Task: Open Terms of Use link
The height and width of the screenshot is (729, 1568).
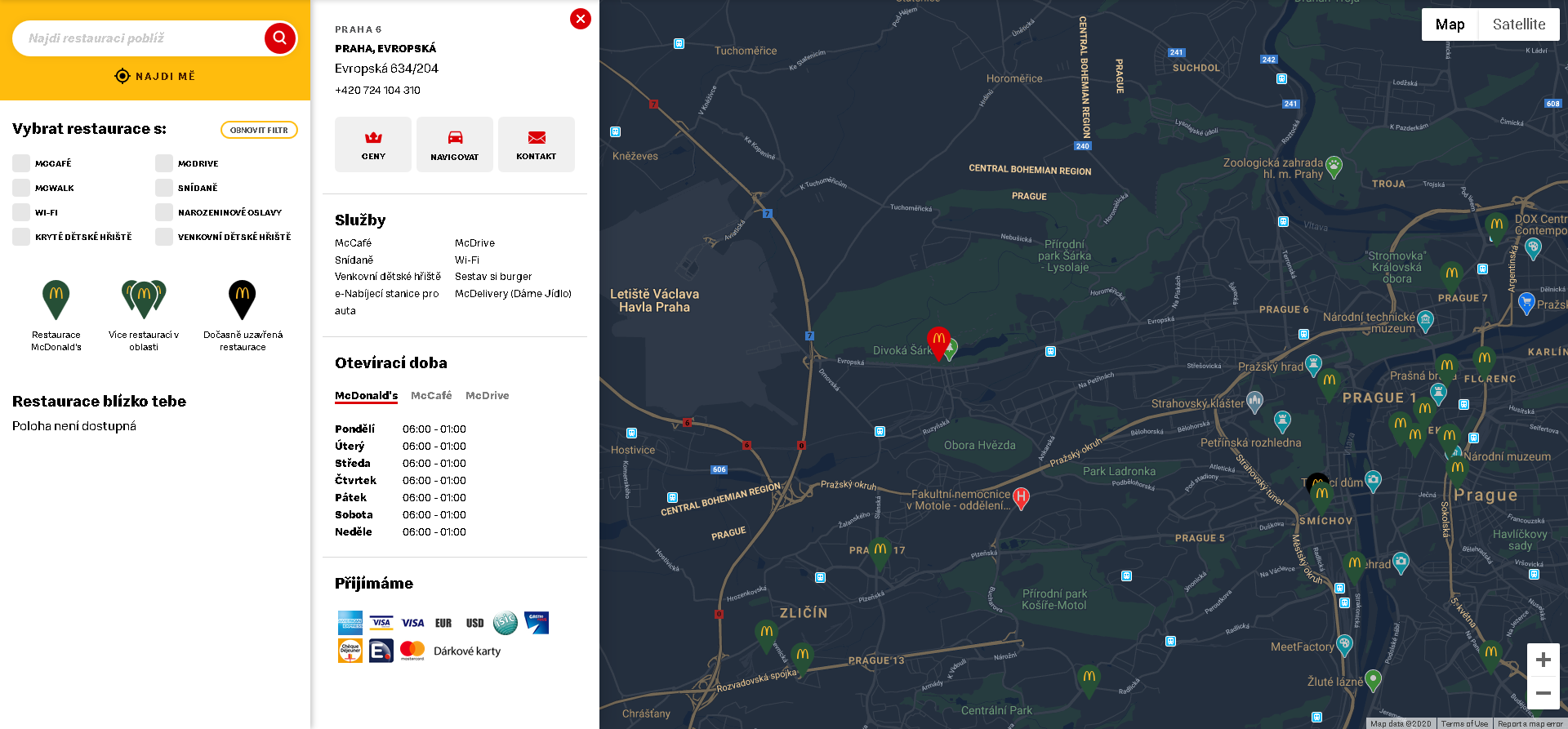Action: pyautogui.click(x=1464, y=723)
